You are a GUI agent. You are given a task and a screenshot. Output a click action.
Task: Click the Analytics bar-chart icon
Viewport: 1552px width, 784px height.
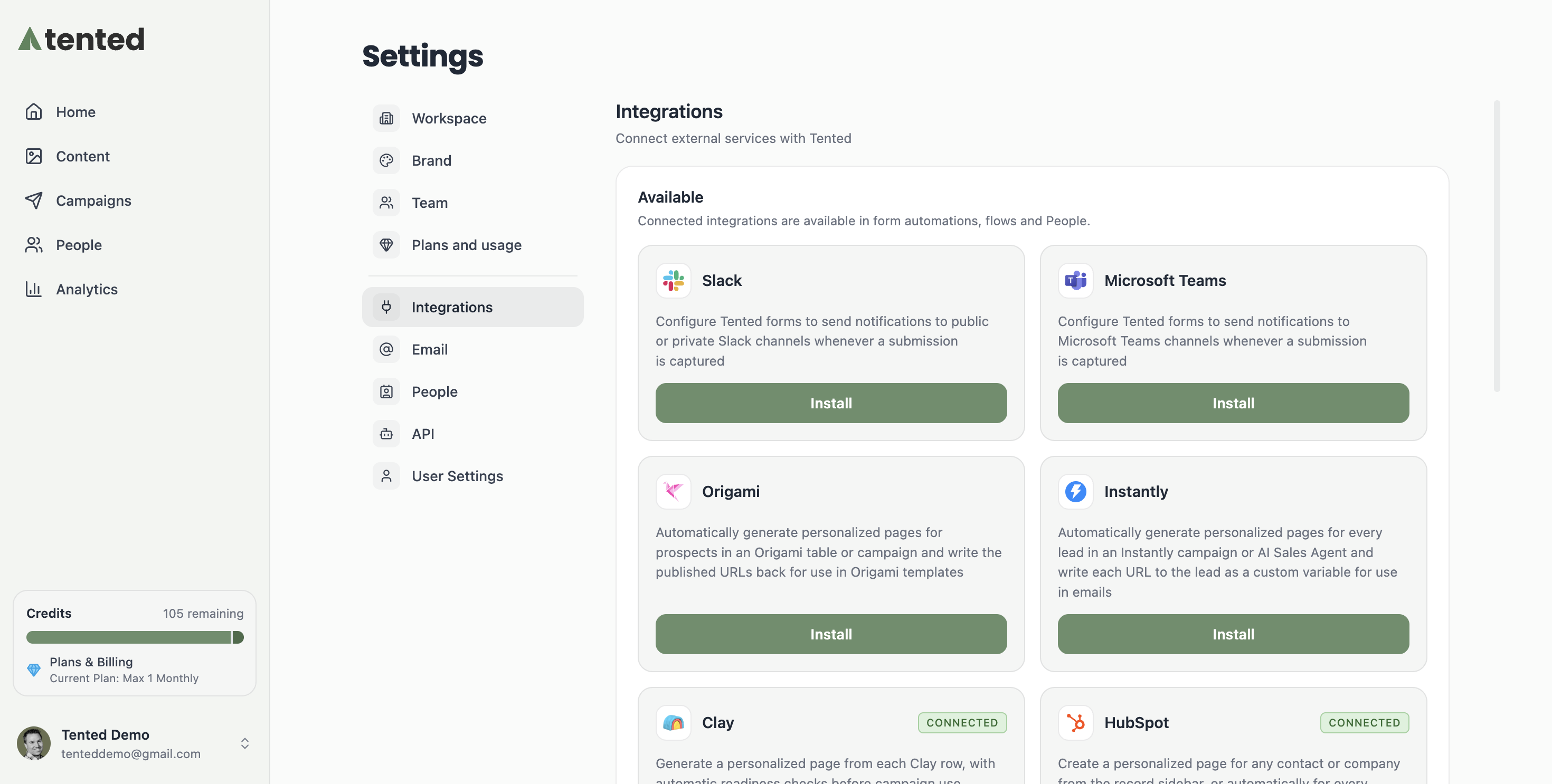click(34, 289)
